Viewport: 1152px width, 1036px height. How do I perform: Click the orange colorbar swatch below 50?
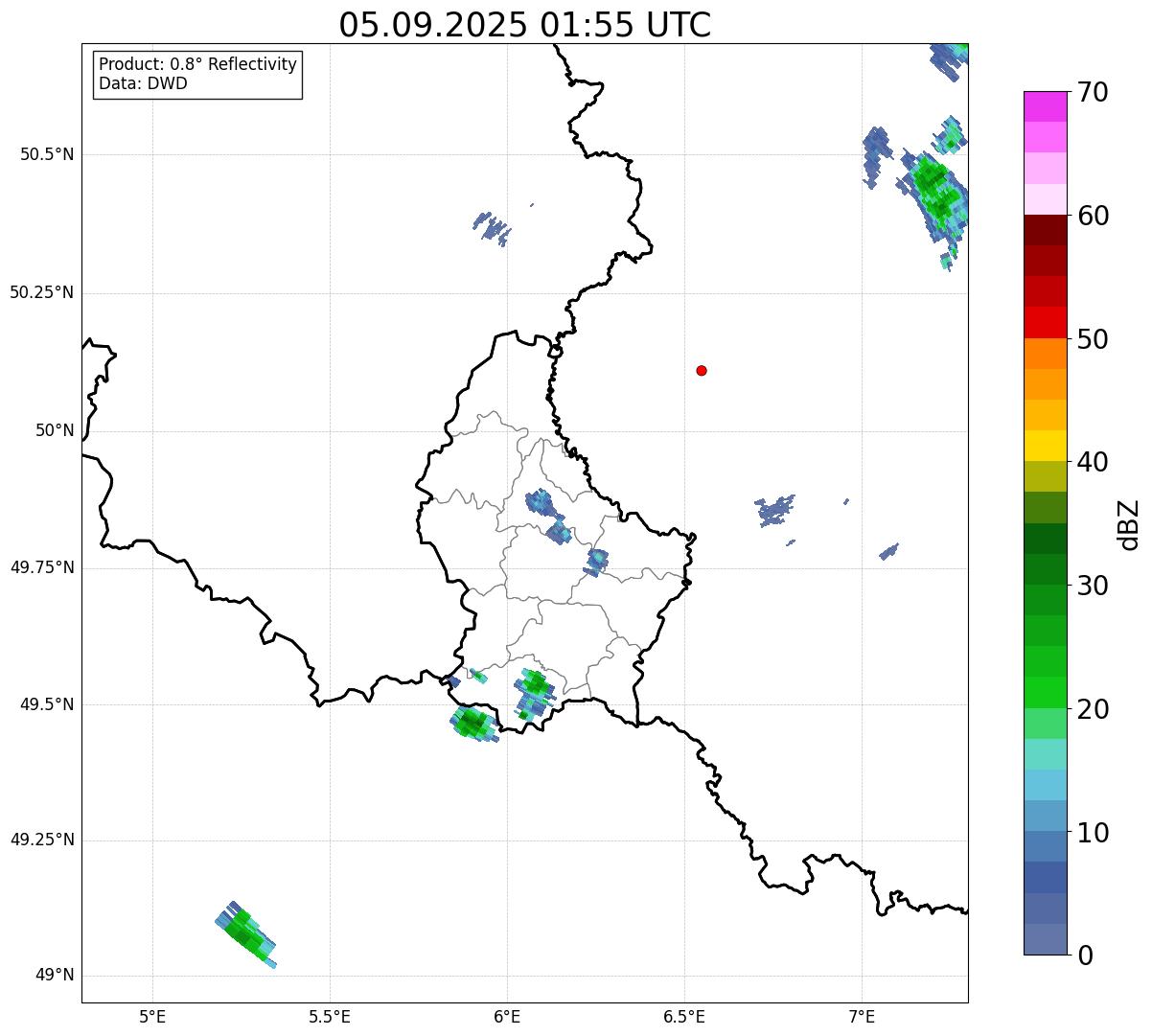(x=1045, y=354)
